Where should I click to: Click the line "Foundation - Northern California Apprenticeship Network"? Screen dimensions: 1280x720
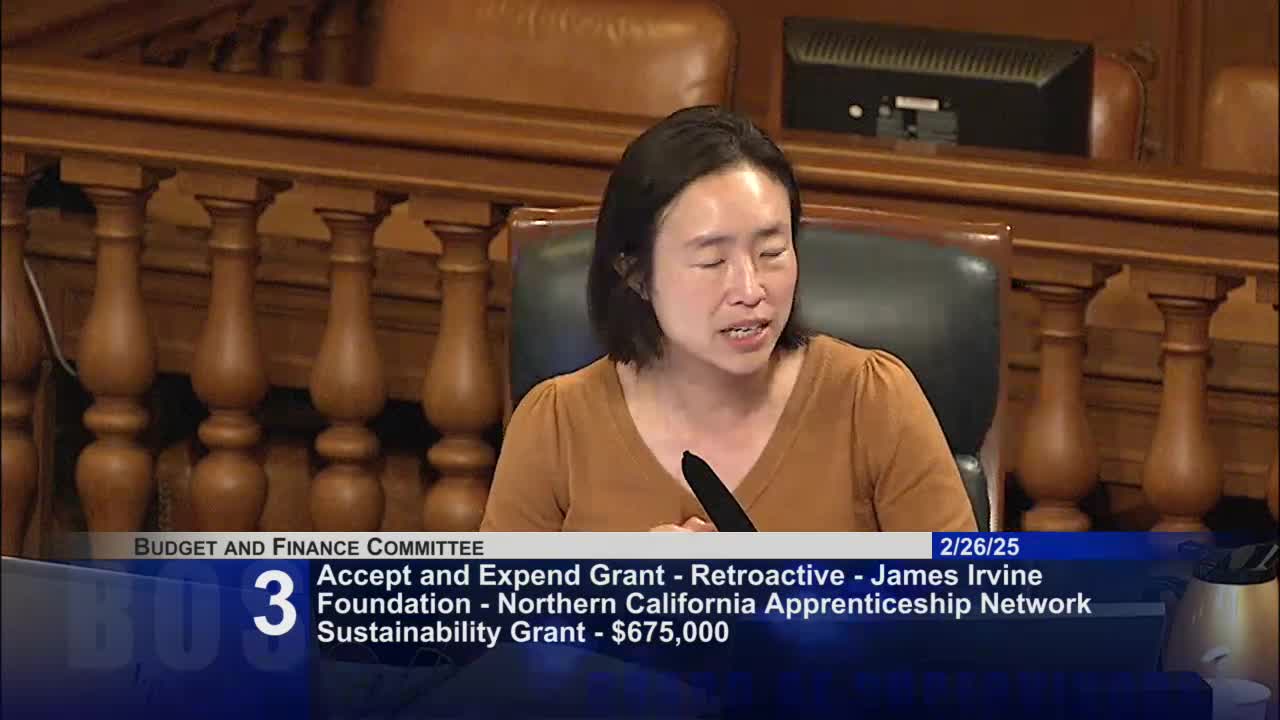click(x=704, y=604)
